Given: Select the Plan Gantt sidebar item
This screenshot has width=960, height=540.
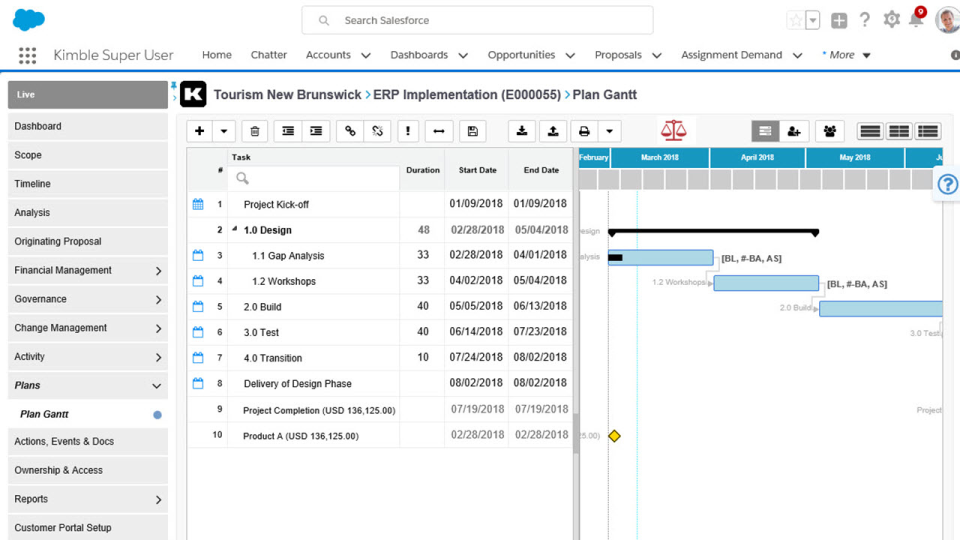Looking at the screenshot, I should (x=88, y=414).
